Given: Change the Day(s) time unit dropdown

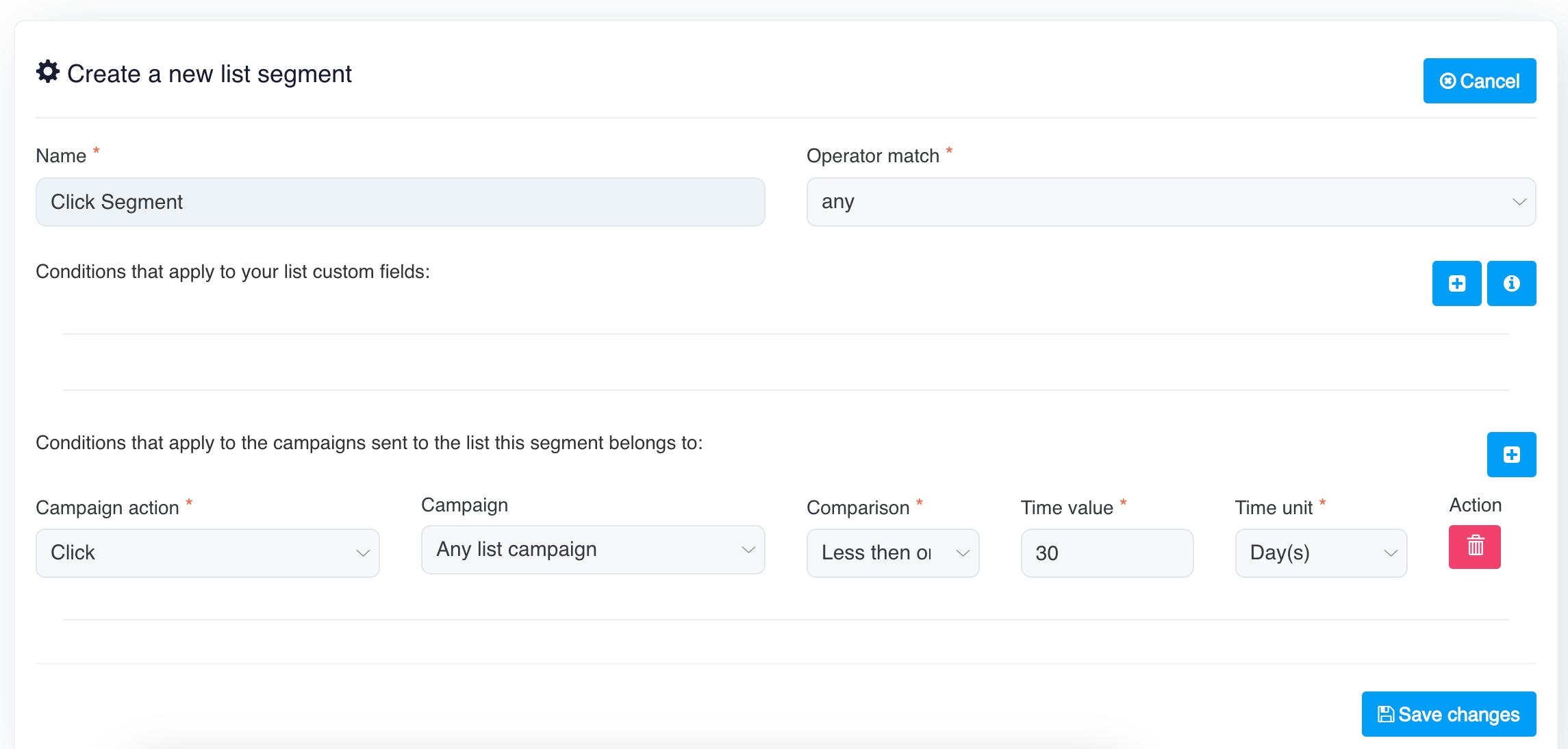Looking at the screenshot, I should 1320,553.
